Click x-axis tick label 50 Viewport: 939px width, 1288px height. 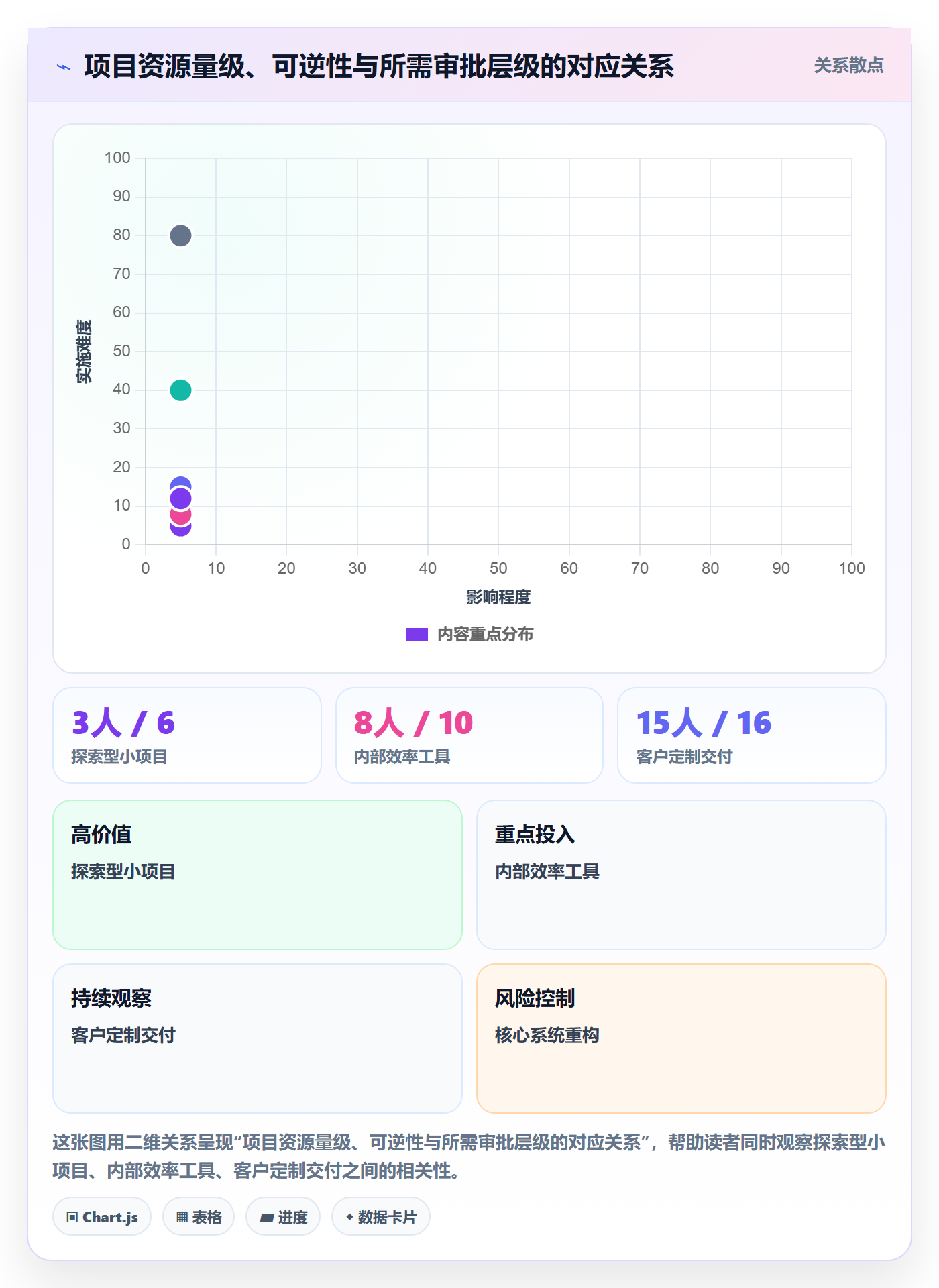point(498,568)
